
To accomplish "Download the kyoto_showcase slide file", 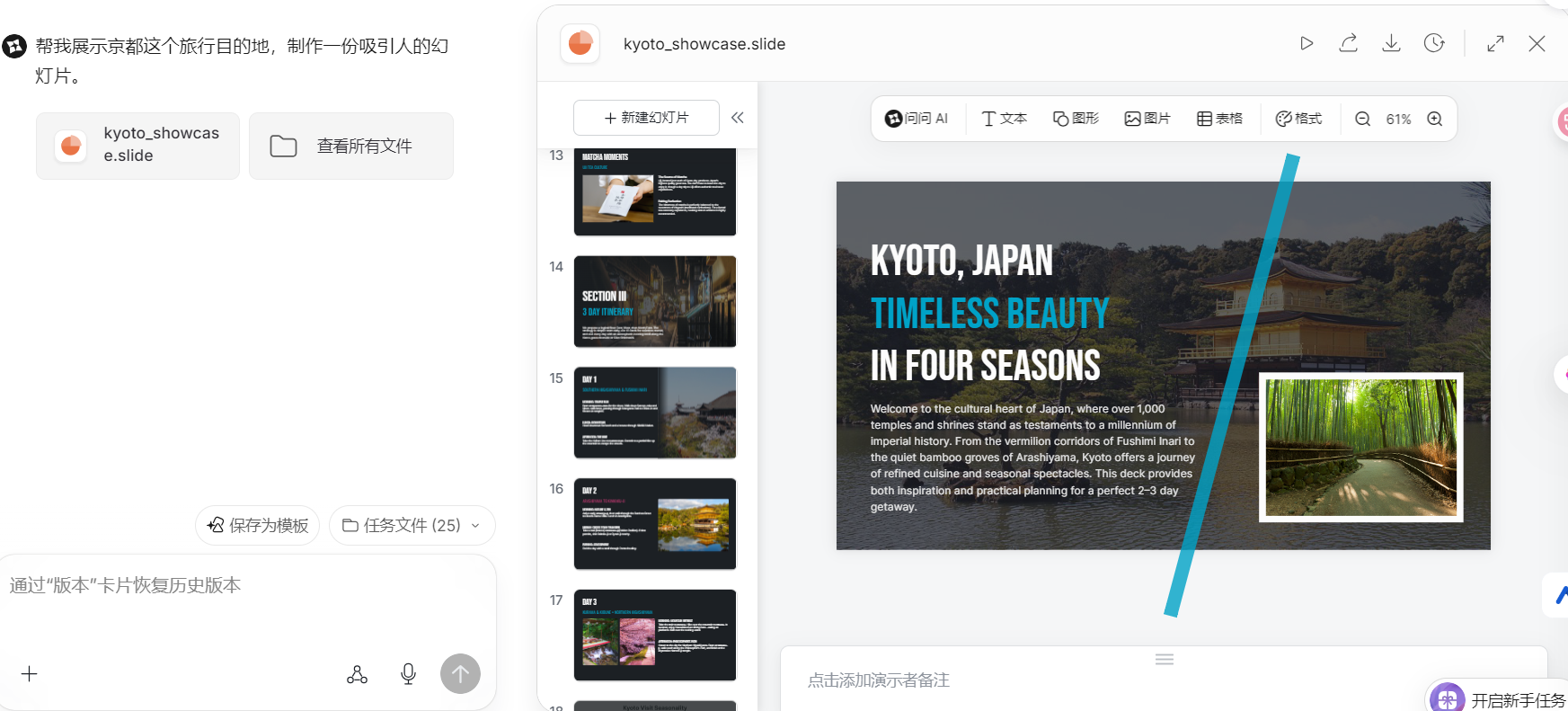I will pos(1391,43).
